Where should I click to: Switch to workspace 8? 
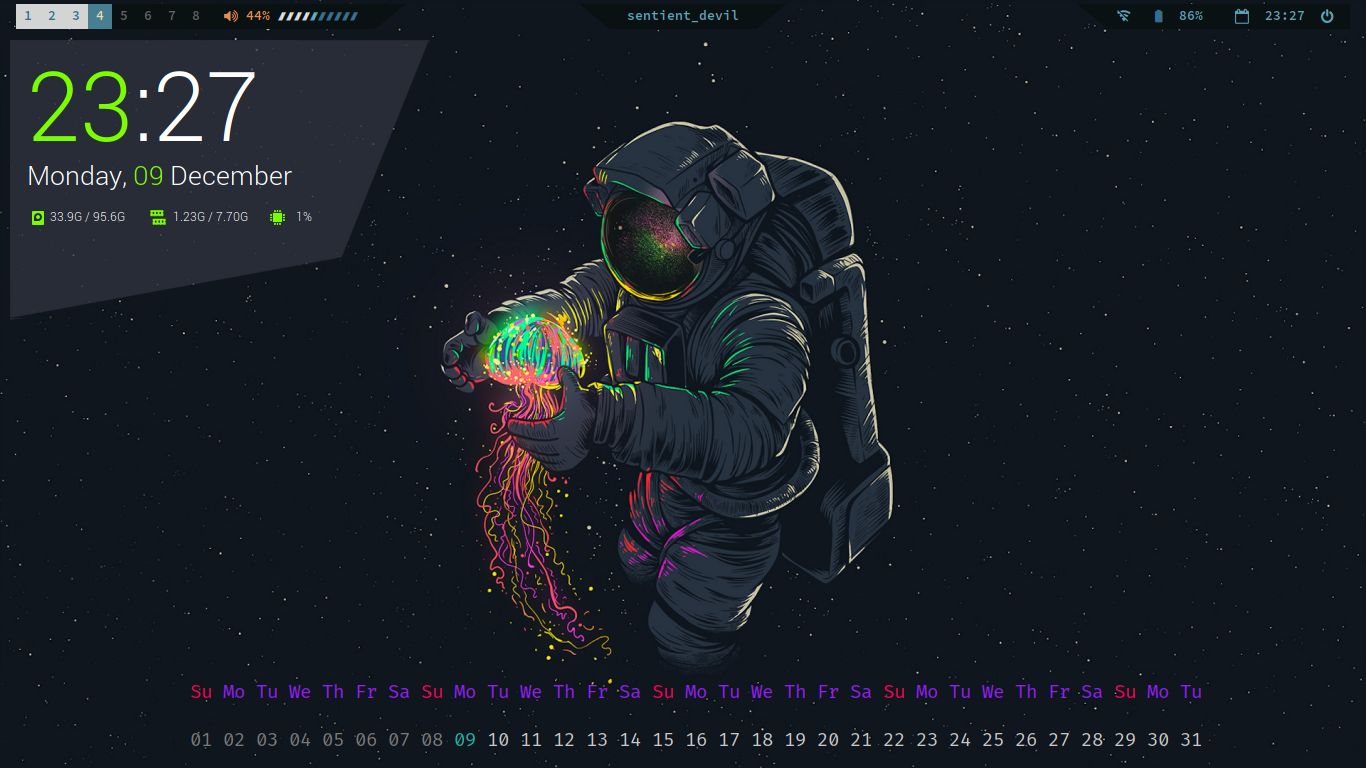click(196, 16)
